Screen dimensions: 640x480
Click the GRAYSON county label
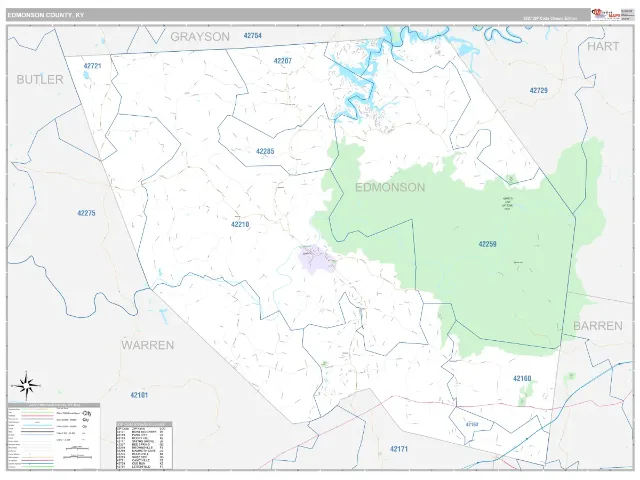pyautogui.click(x=200, y=37)
